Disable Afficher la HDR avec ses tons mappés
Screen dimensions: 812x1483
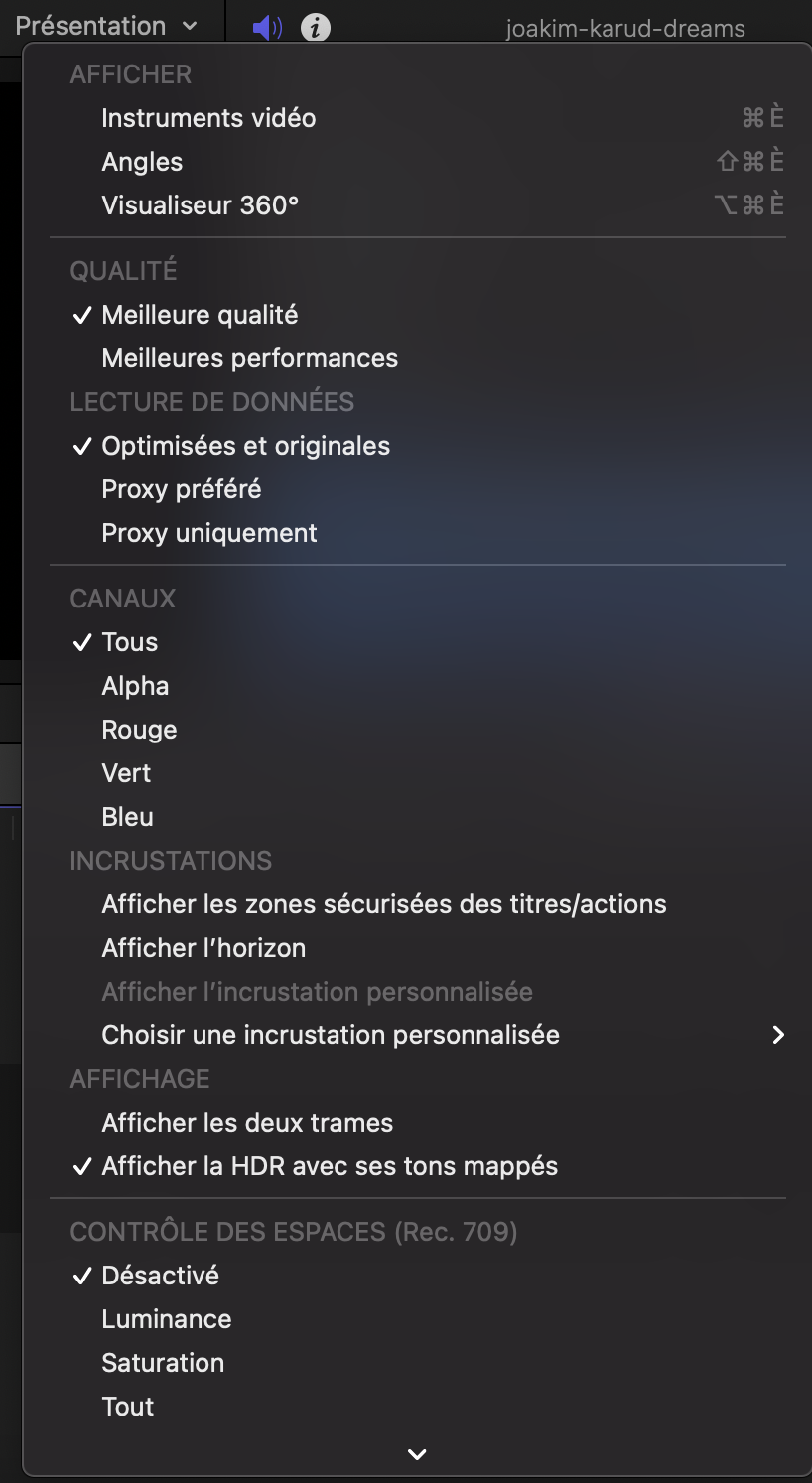pyautogui.click(x=330, y=1166)
